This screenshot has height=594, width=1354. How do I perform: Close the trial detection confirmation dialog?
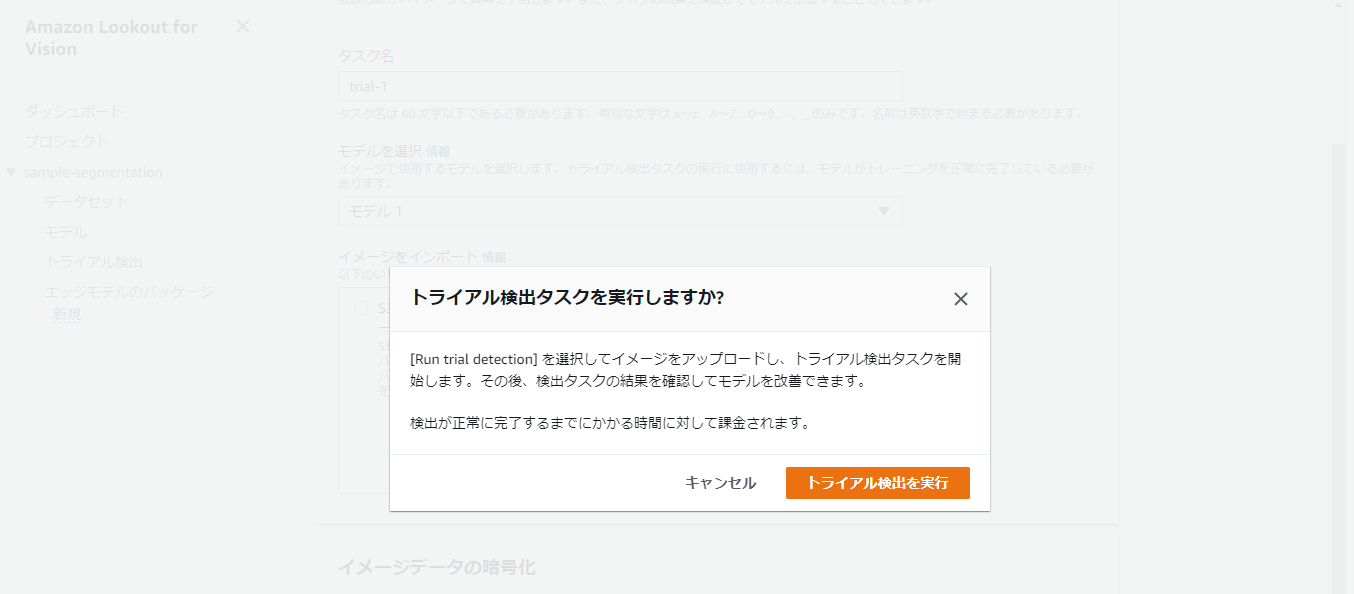(961, 299)
